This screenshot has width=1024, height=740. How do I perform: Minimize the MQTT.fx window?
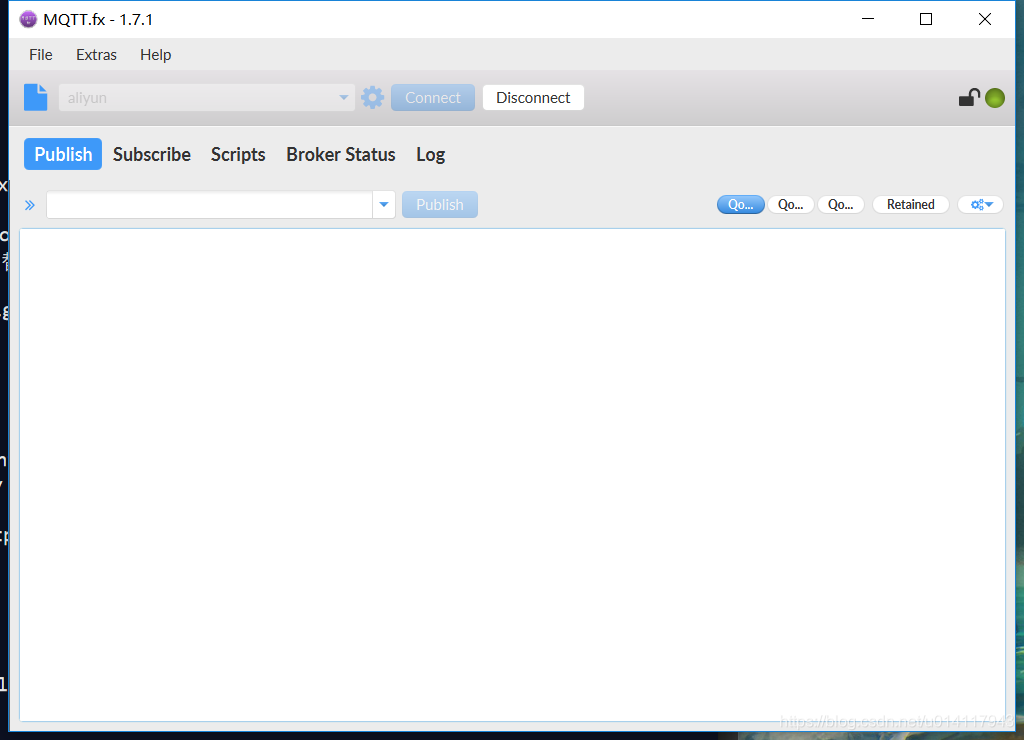tap(868, 19)
